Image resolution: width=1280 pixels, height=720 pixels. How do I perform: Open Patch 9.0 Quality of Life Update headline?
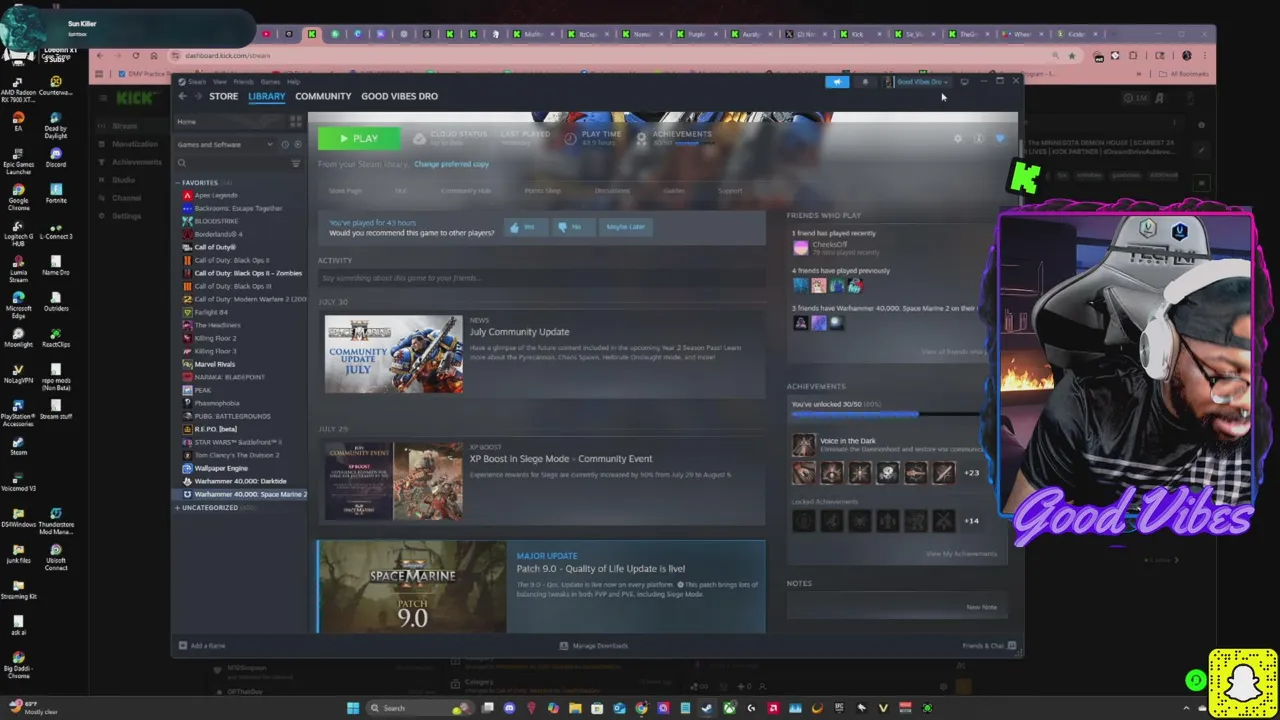coord(601,569)
